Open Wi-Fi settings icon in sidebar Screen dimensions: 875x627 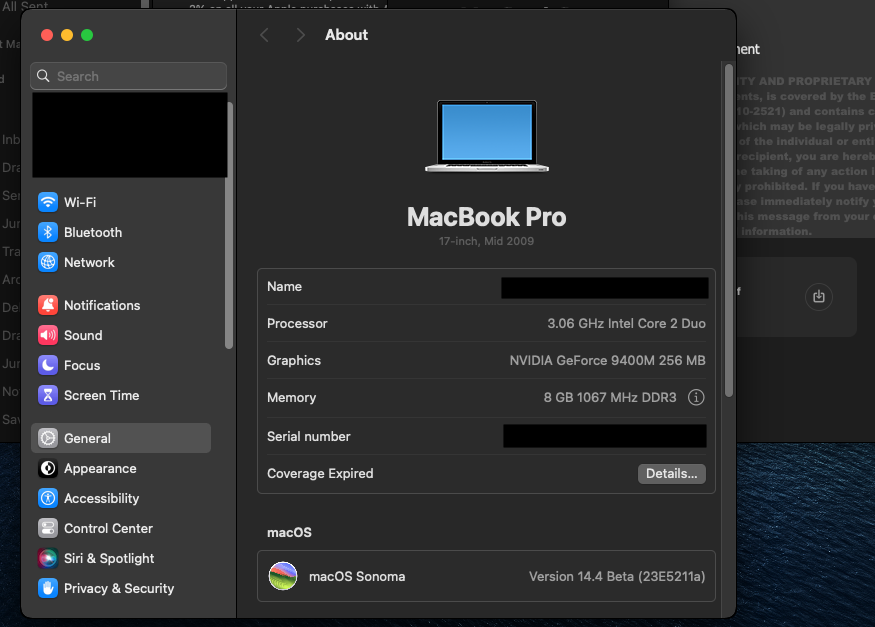point(48,202)
